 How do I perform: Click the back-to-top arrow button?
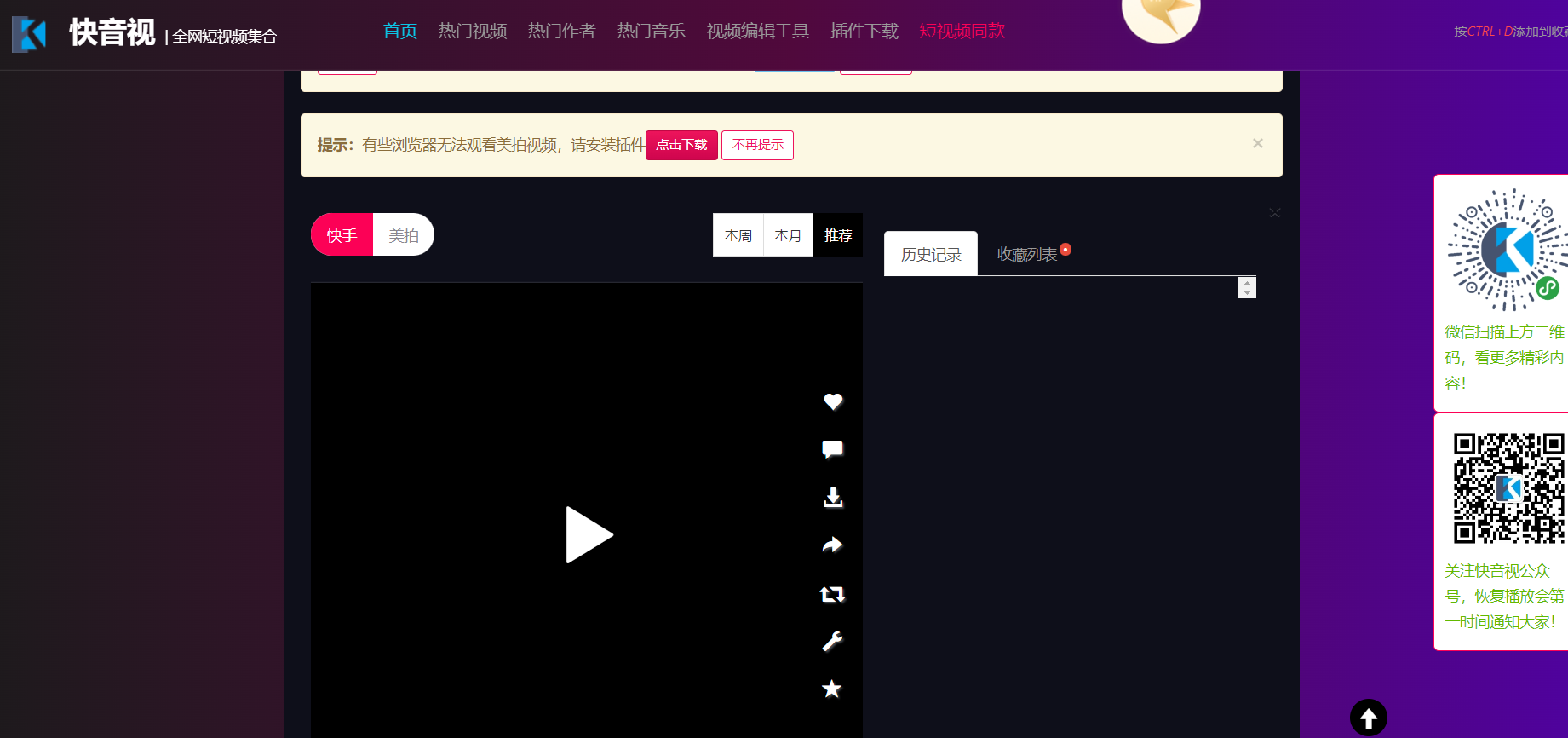(x=1368, y=718)
